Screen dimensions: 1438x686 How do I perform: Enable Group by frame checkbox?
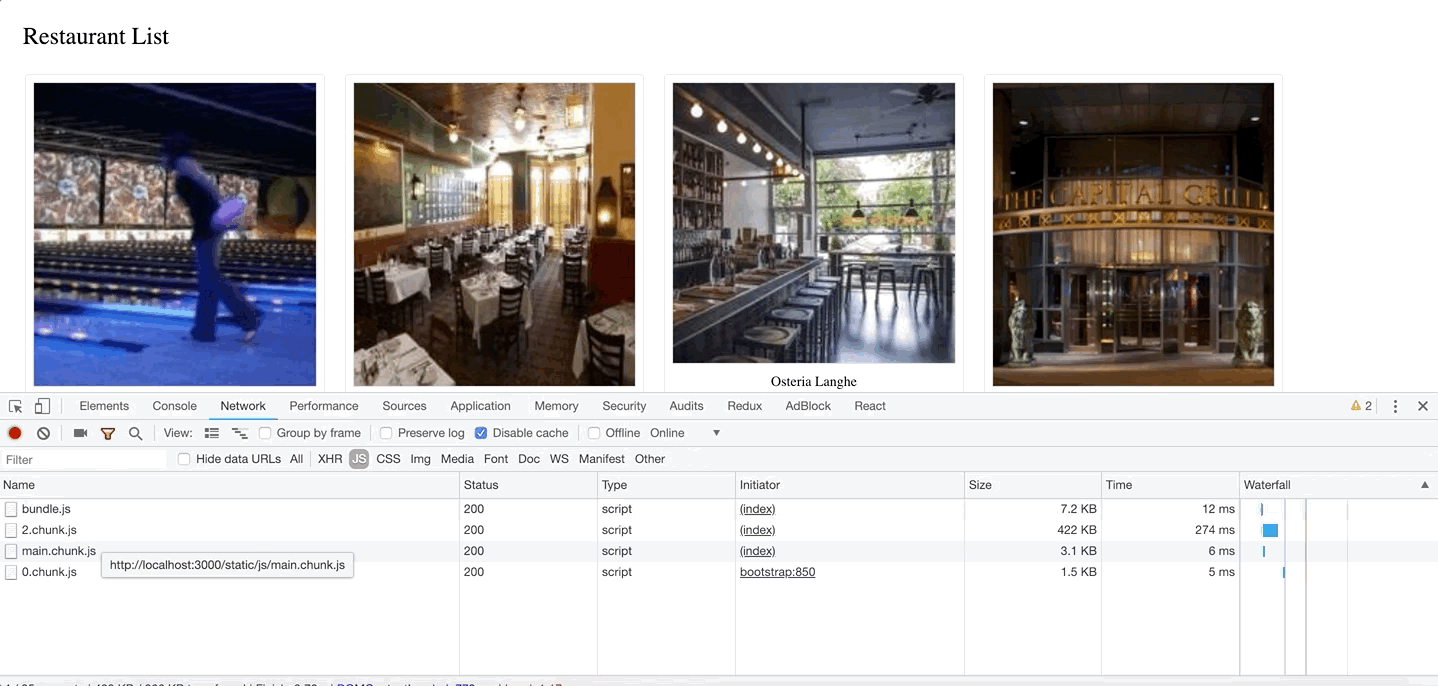point(265,433)
